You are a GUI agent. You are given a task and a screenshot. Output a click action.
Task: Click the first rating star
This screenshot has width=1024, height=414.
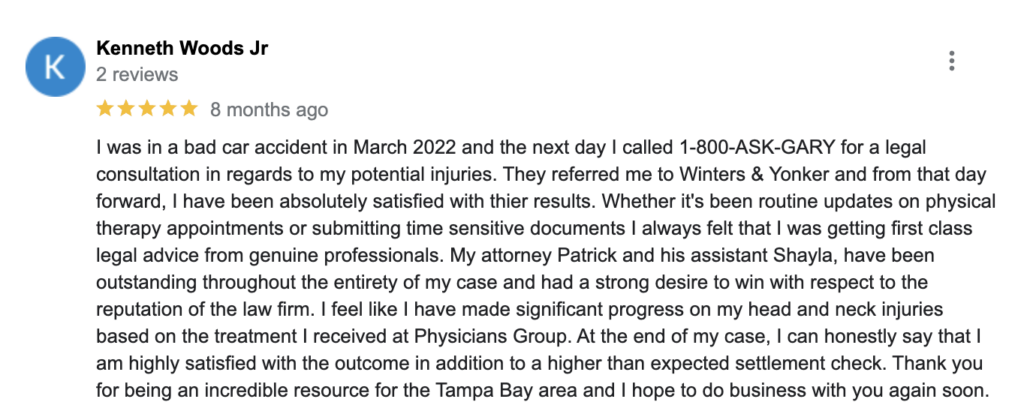(x=104, y=108)
